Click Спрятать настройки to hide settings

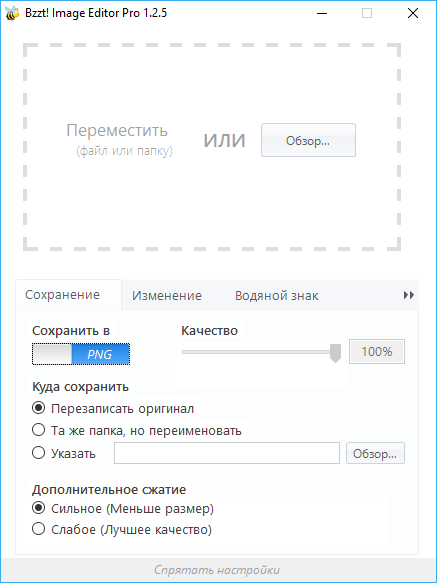(217, 570)
